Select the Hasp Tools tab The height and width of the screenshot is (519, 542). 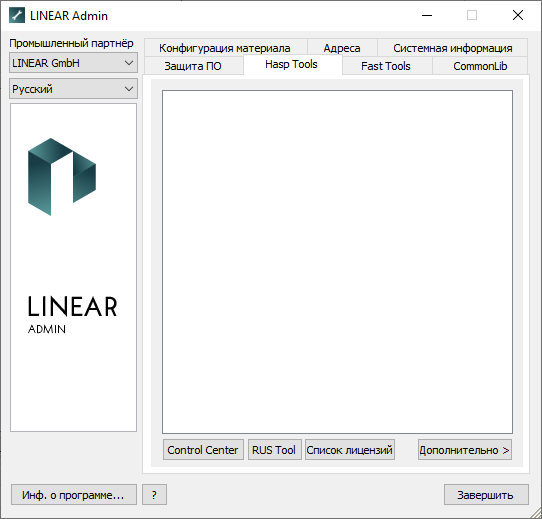[x=292, y=64]
